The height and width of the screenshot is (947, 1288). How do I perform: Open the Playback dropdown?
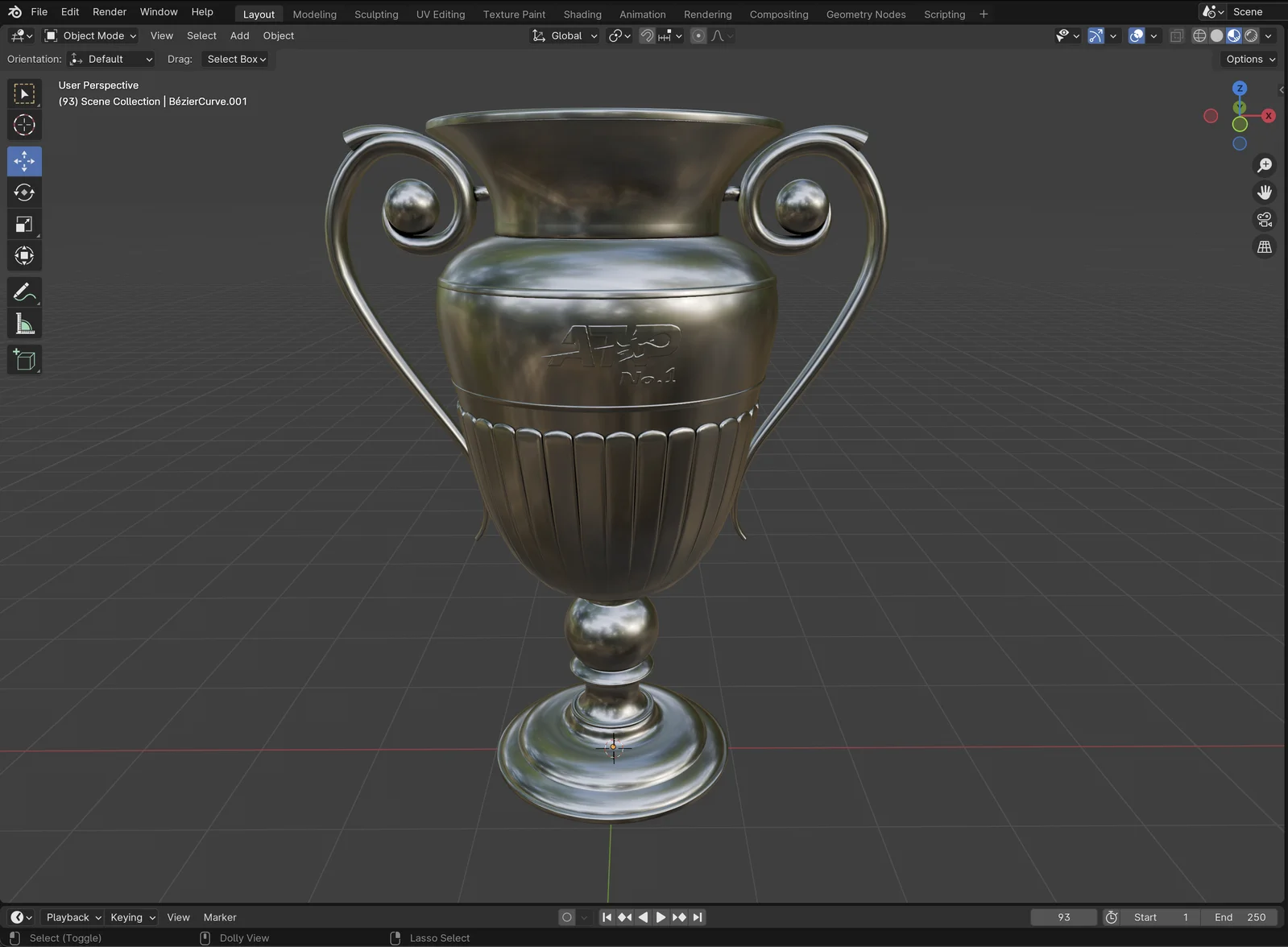(x=72, y=917)
